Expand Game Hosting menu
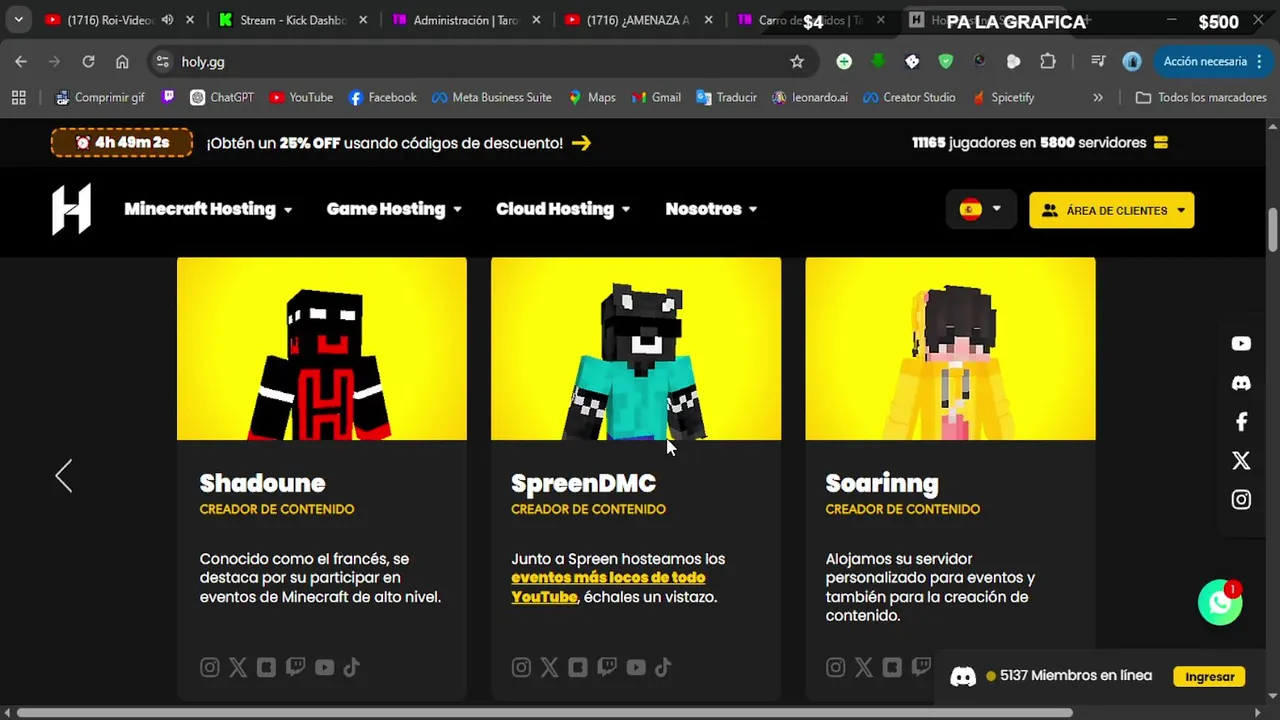Viewport: 1280px width, 720px height. [x=394, y=209]
